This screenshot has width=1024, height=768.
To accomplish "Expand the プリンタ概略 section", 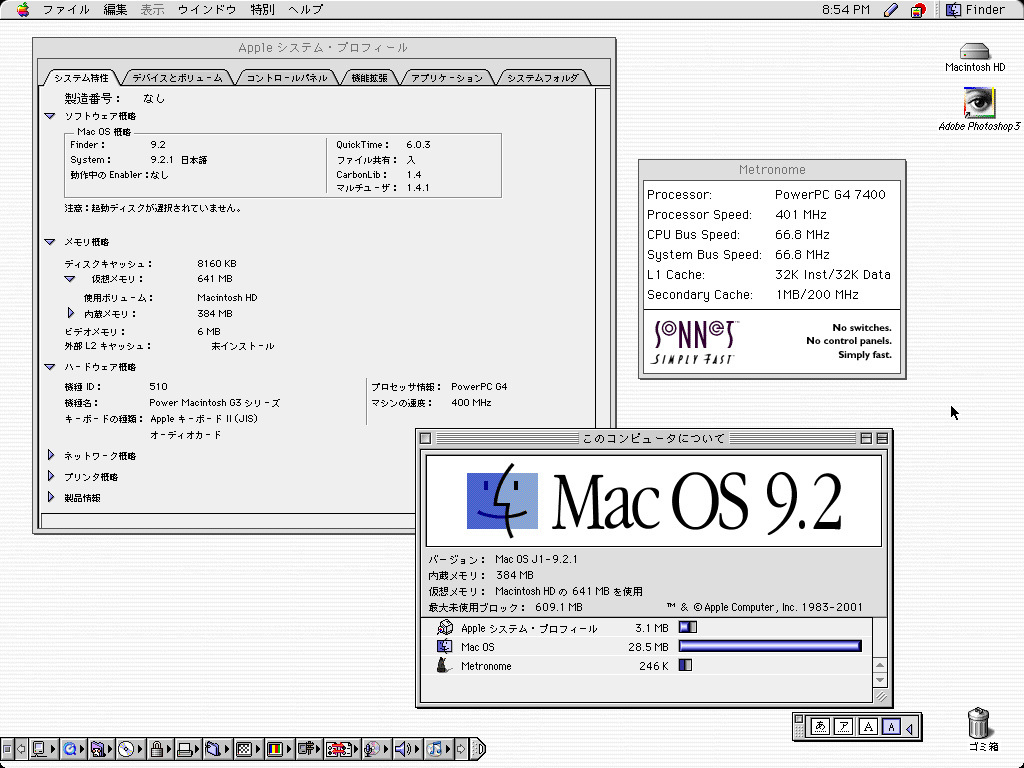I will [x=51, y=476].
